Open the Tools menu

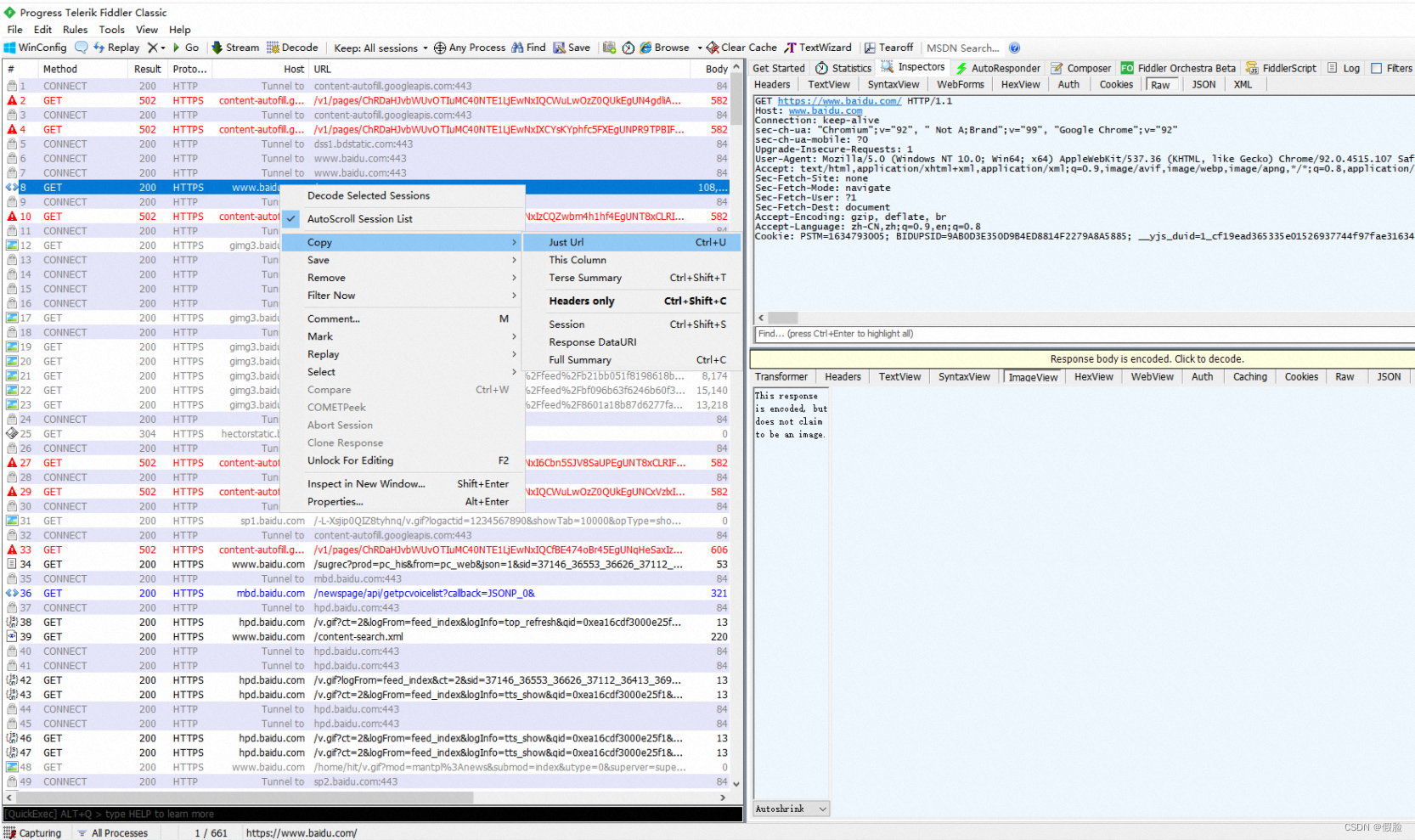point(112,30)
